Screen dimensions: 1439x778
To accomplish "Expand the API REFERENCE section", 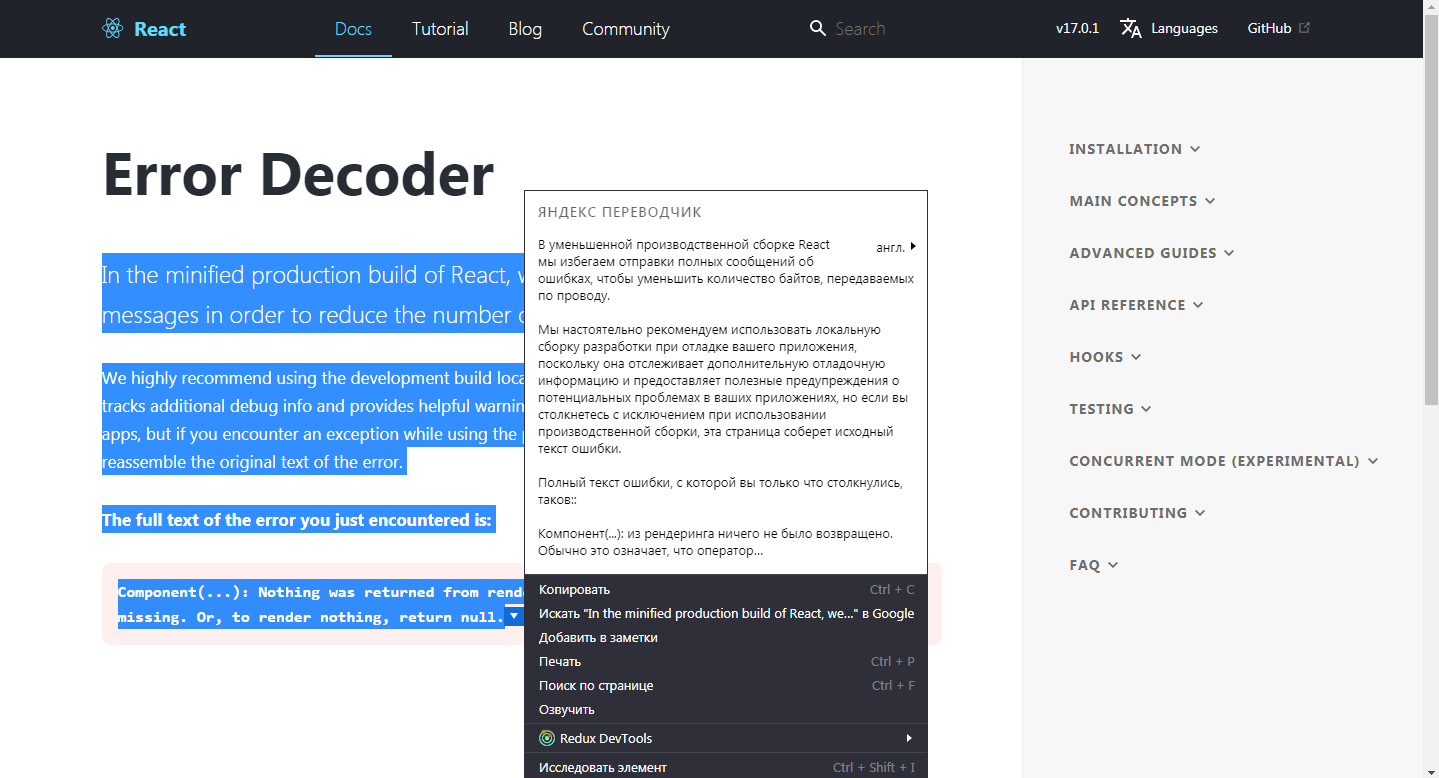I will 1136,305.
